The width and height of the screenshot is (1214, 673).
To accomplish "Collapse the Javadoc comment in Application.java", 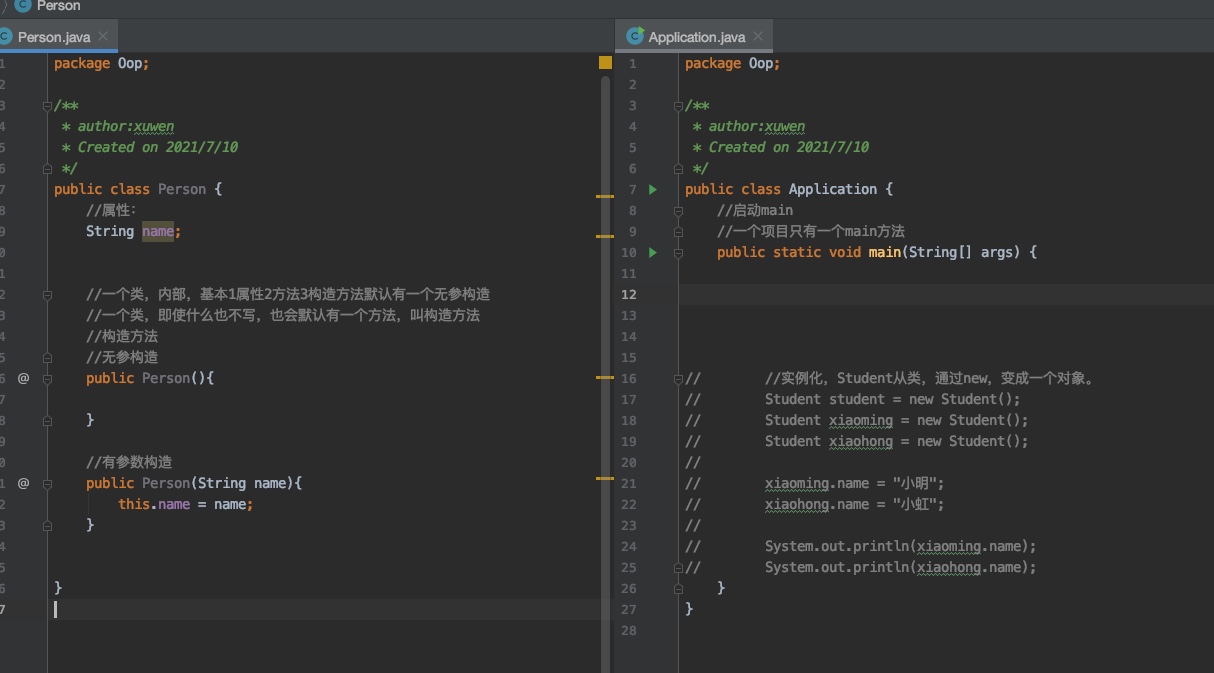I will click(x=678, y=106).
